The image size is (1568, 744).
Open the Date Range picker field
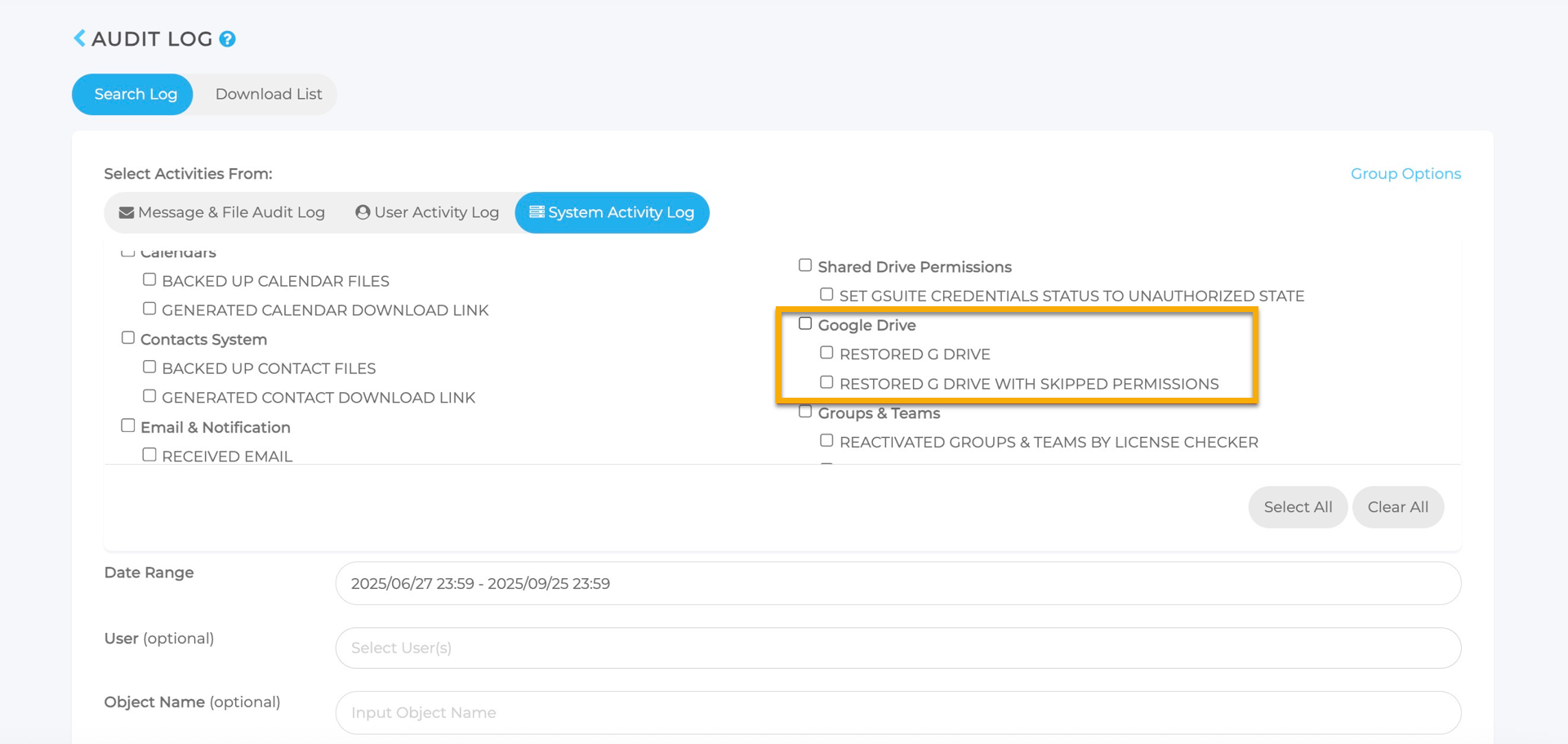pos(898,583)
